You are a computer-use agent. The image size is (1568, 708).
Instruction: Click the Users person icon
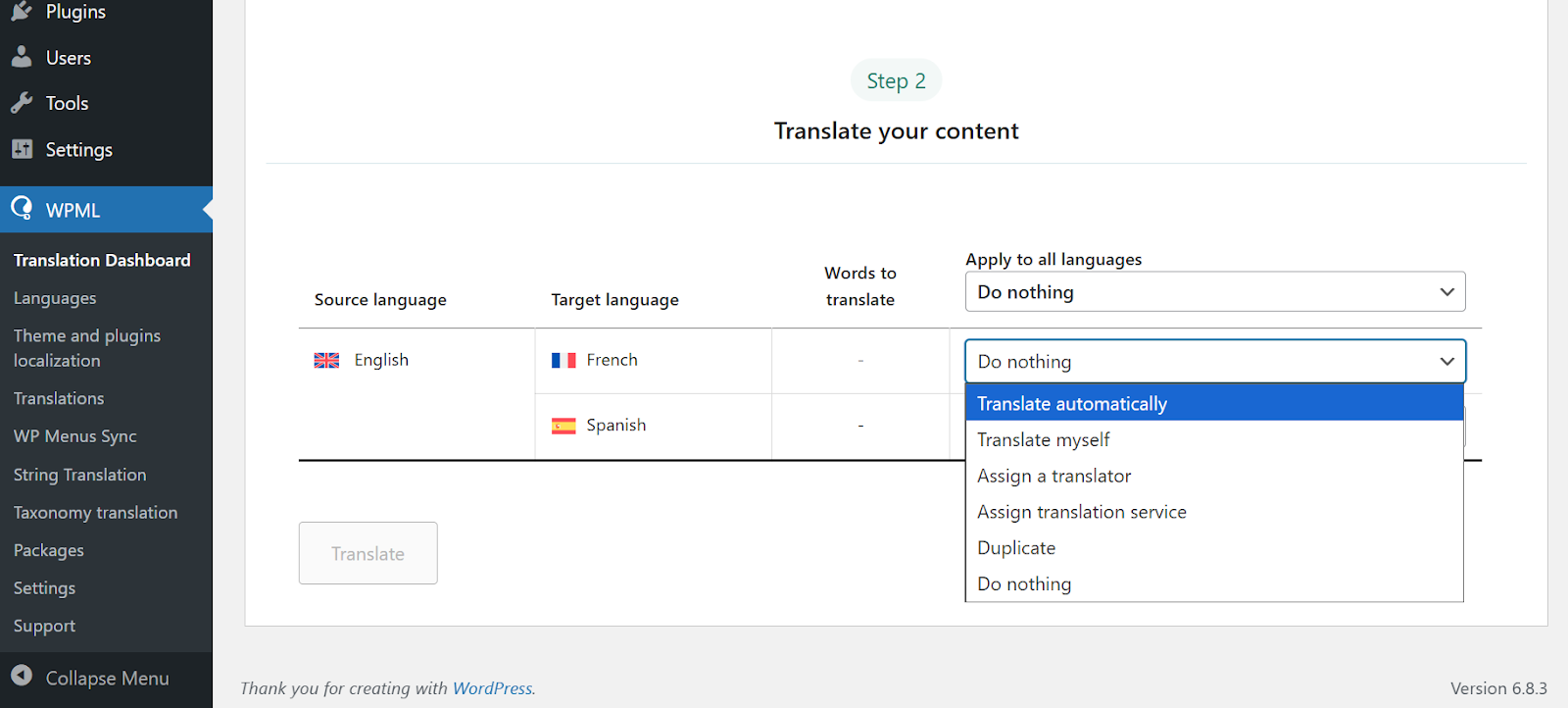pos(22,57)
